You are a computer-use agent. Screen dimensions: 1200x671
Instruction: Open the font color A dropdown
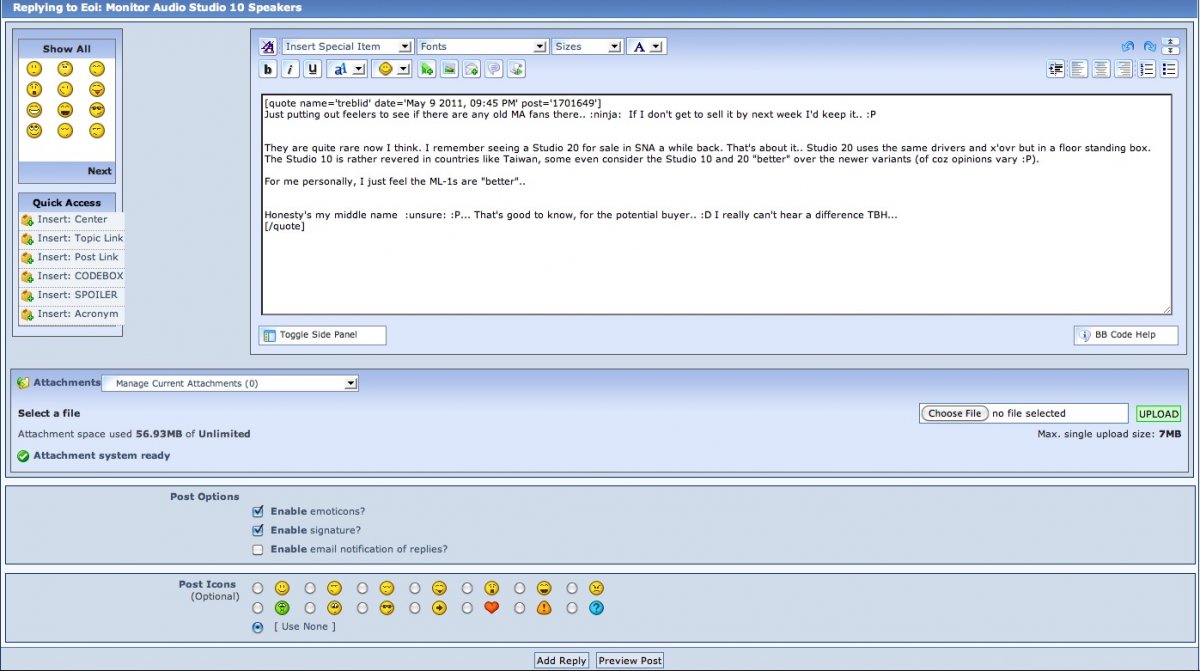point(646,46)
